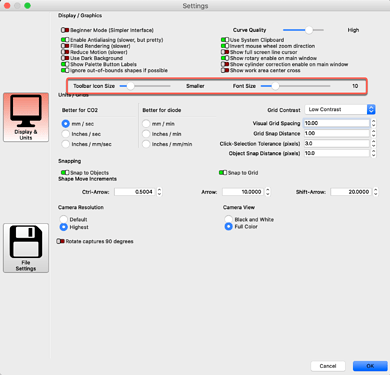Toggle Snap to Grid
Viewport: 390px width, 375px height.
(223, 173)
